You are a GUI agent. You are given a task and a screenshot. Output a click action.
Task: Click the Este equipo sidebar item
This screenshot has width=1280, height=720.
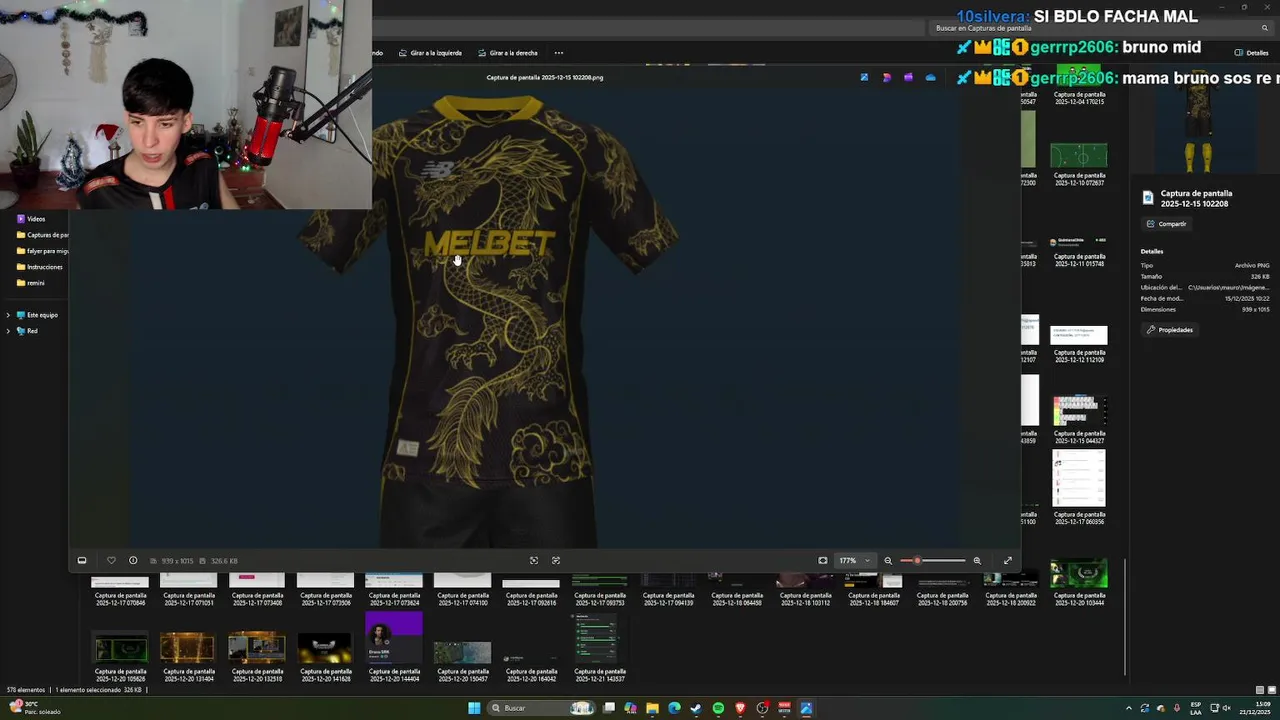pyautogui.click(x=38, y=315)
